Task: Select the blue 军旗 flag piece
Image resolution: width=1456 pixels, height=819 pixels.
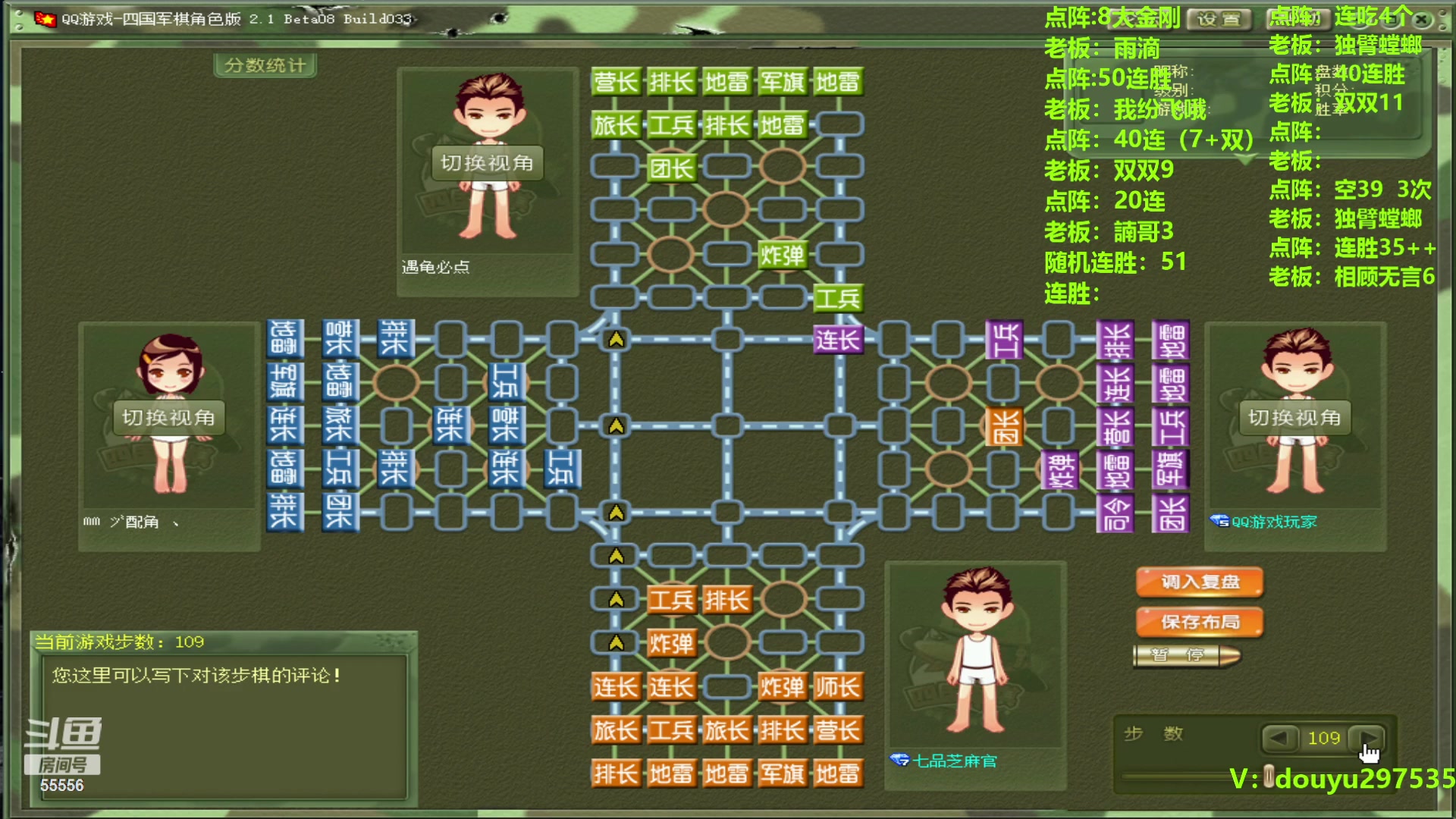Action: [284, 382]
